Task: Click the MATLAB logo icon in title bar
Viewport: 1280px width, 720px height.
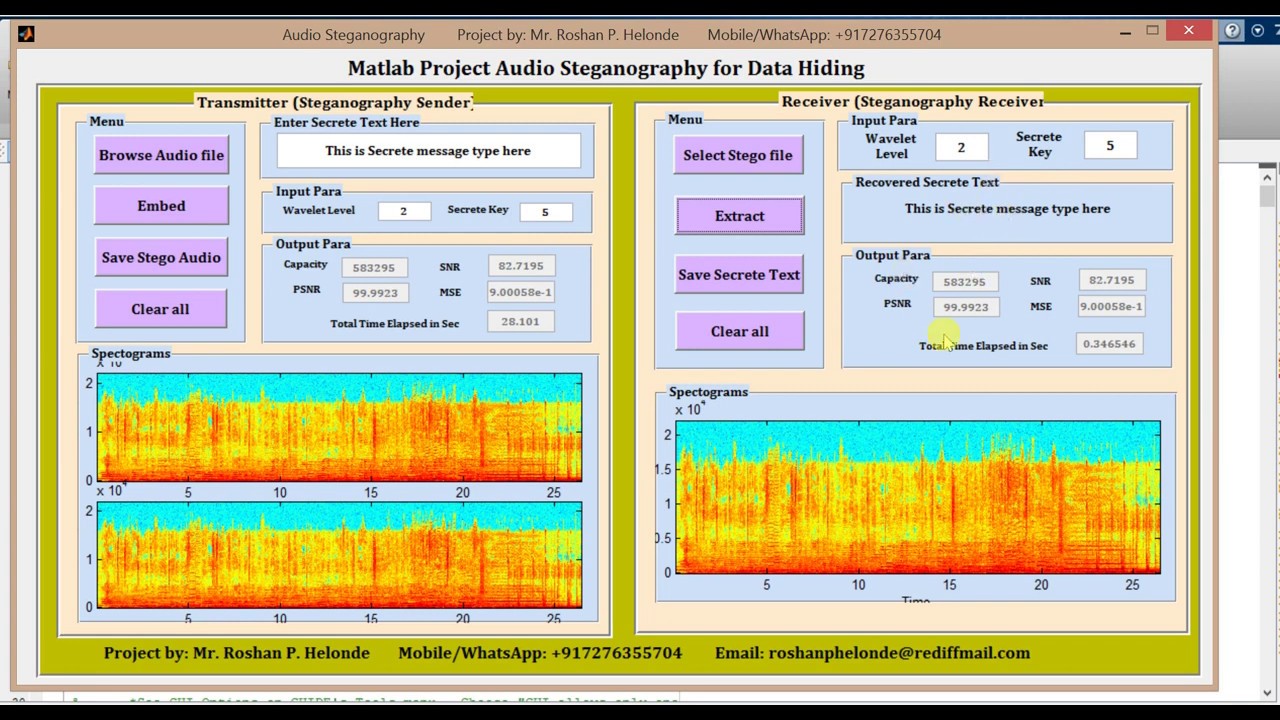Action: pos(26,34)
